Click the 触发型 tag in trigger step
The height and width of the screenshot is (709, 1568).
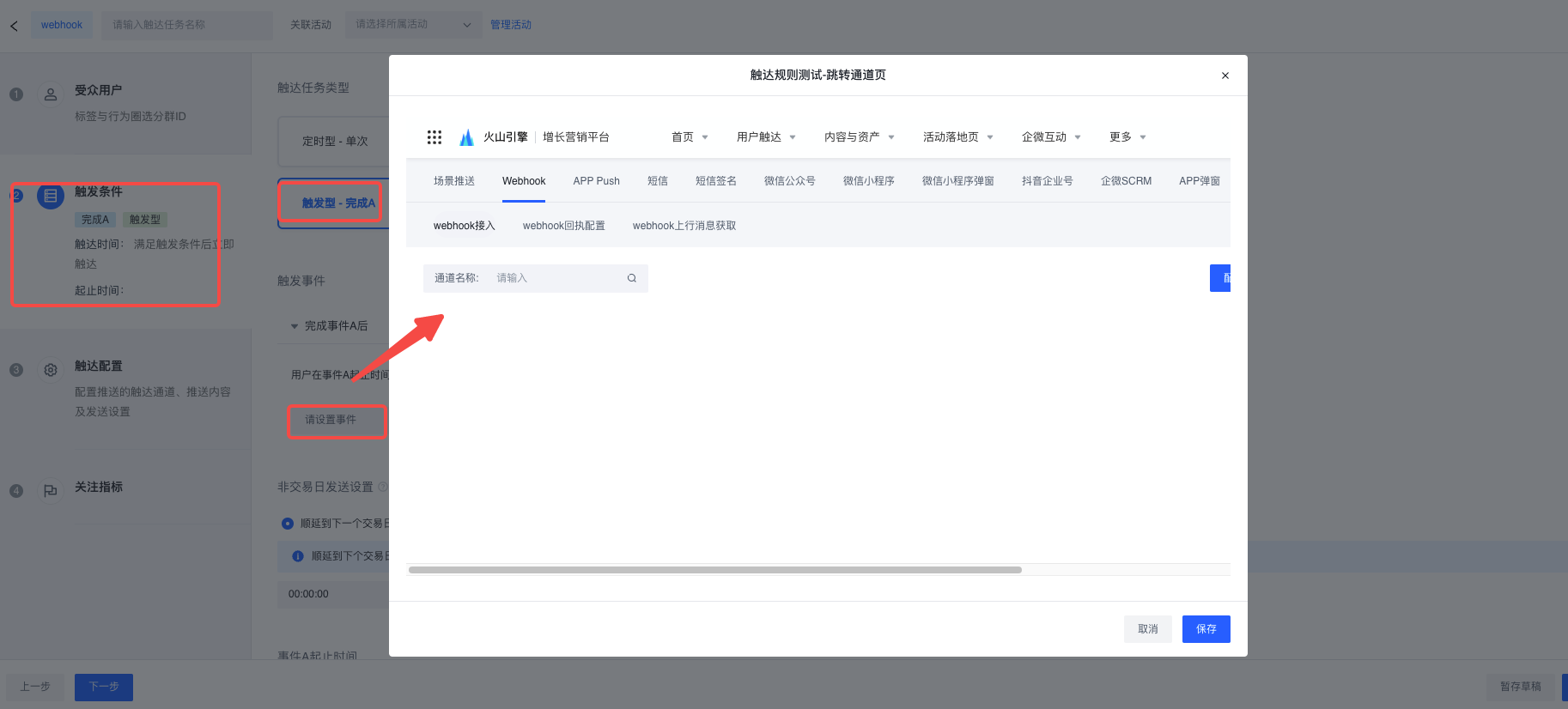(145, 220)
